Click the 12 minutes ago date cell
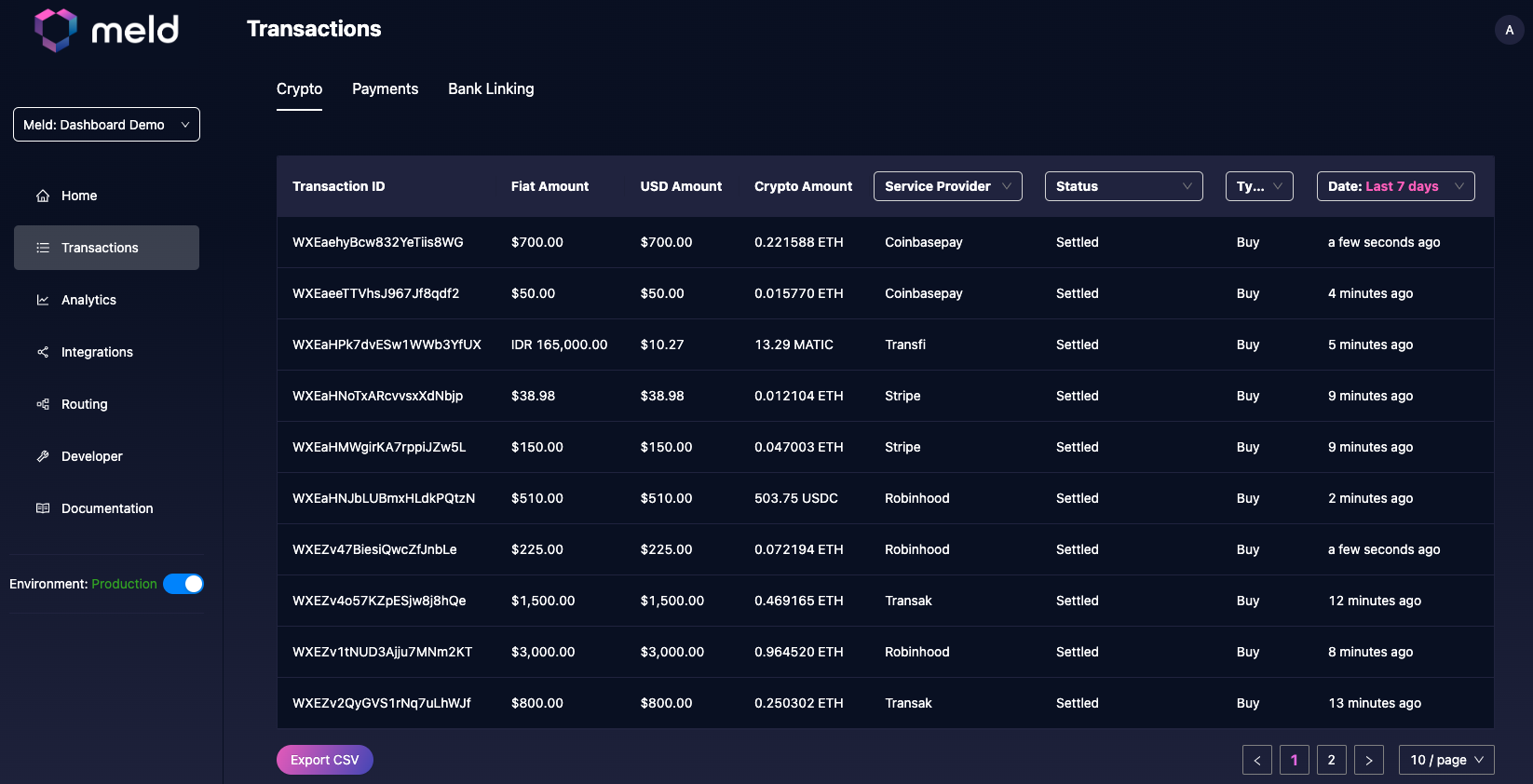The height and width of the screenshot is (784, 1533). [1375, 601]
